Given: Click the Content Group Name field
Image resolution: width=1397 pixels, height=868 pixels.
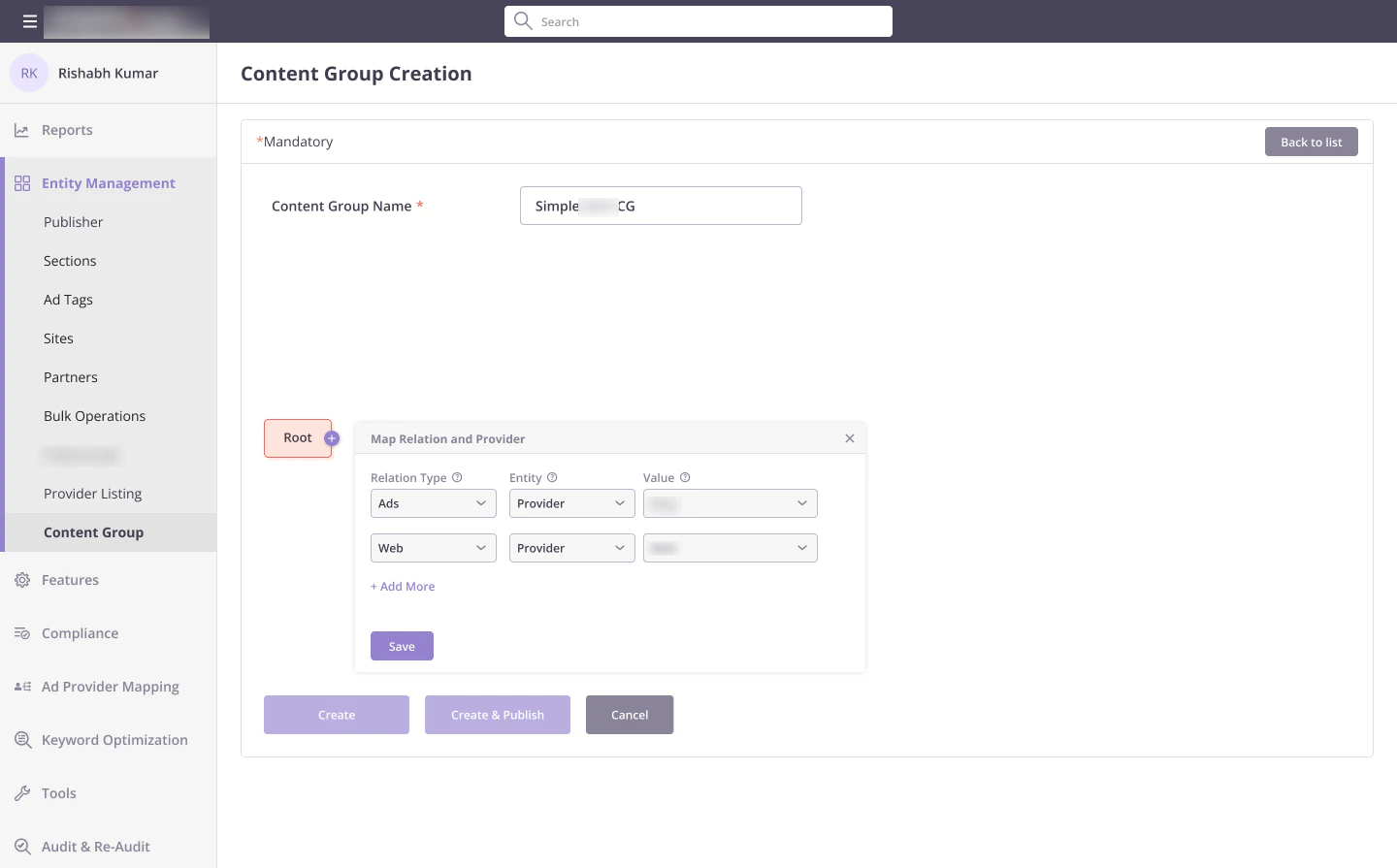Looking at the screenshot, I should [661, 206].
